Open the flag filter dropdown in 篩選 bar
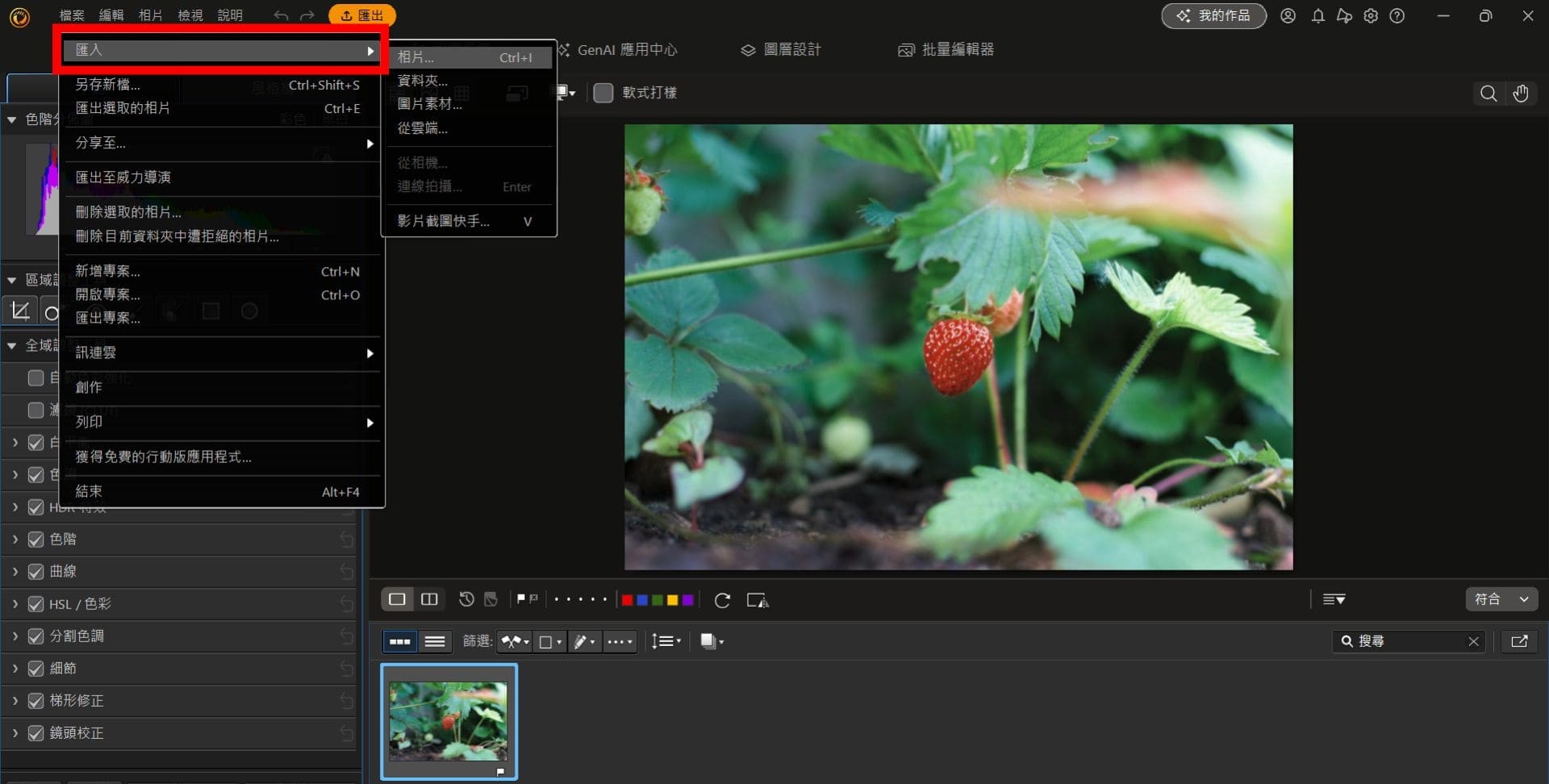This screenshot has height=784, width=1549. click(514, 641)
